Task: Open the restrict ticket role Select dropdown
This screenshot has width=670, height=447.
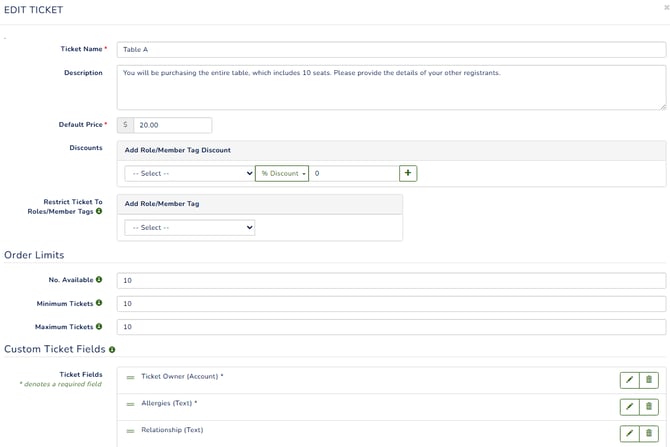Action: (x=190, y=227)
